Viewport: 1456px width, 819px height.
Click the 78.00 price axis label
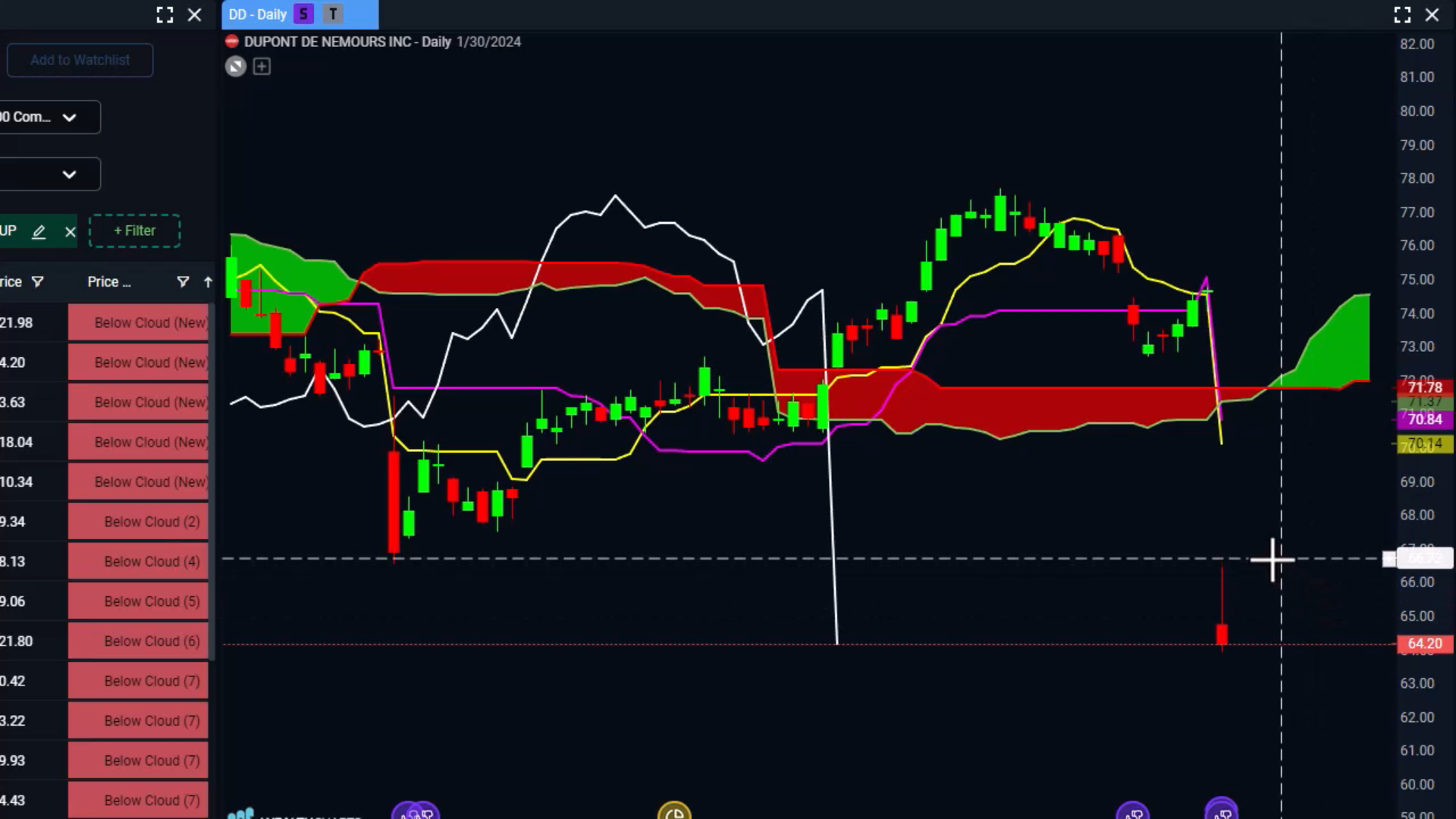(x=1417, y=178)
